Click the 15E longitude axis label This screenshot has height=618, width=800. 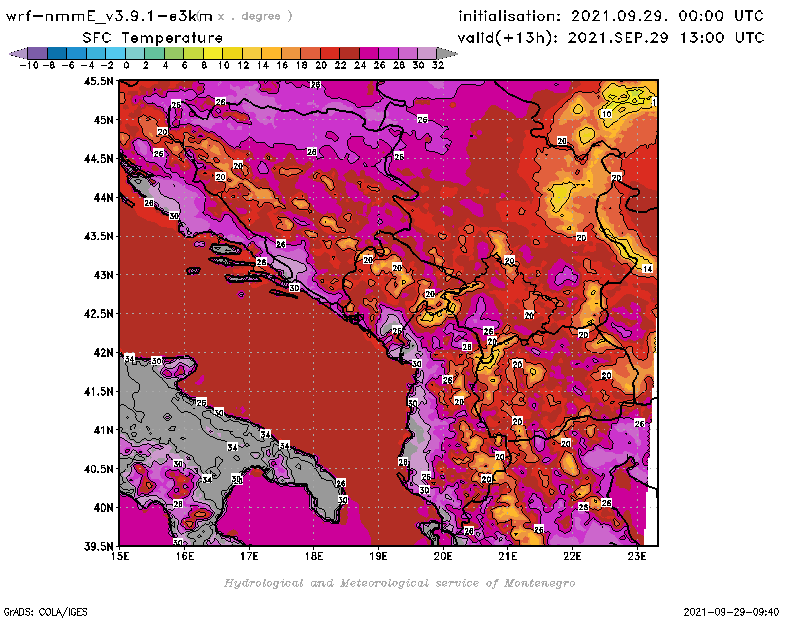[120, 556]
